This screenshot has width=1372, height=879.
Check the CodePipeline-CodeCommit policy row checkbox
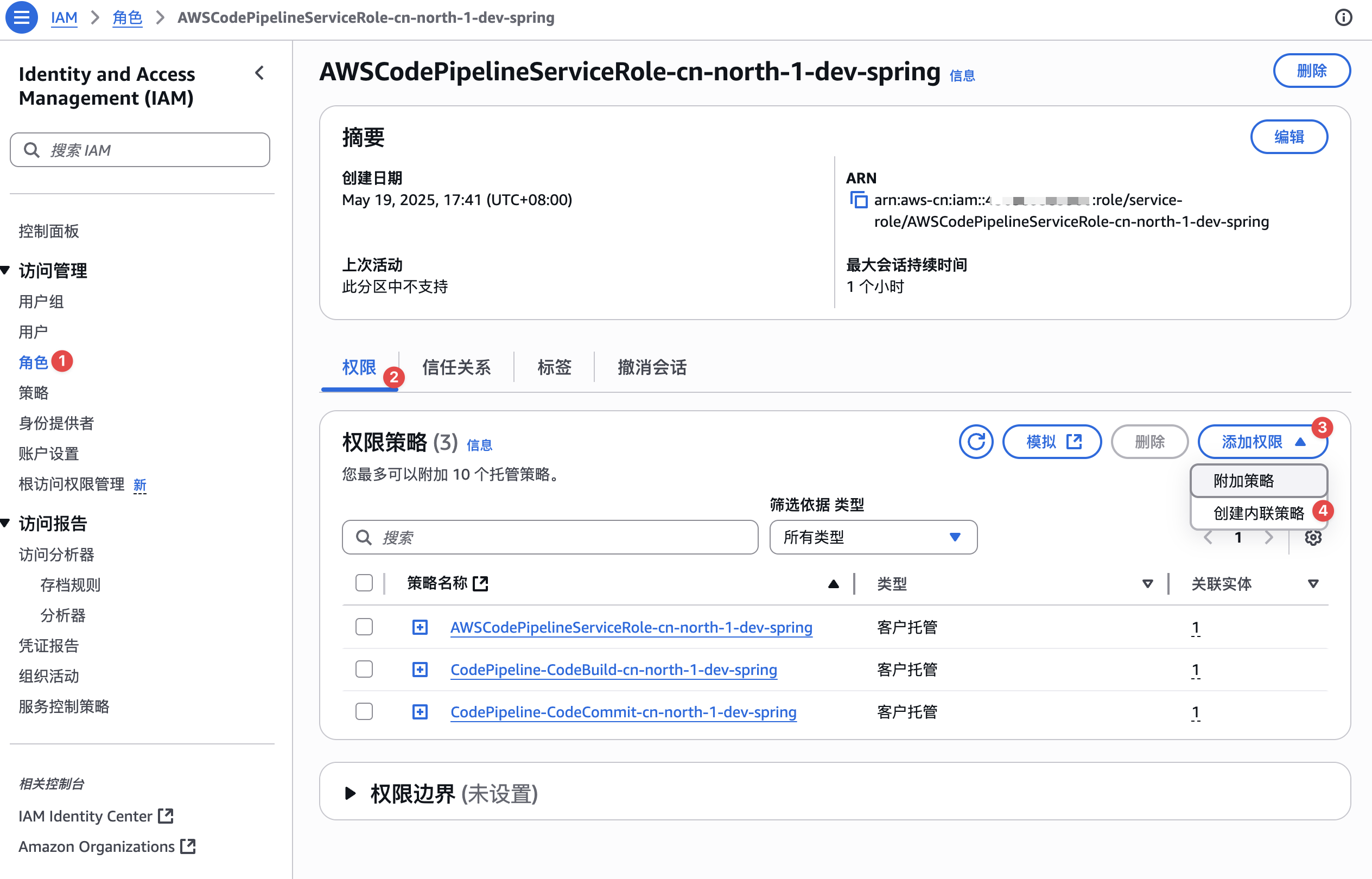364,711
